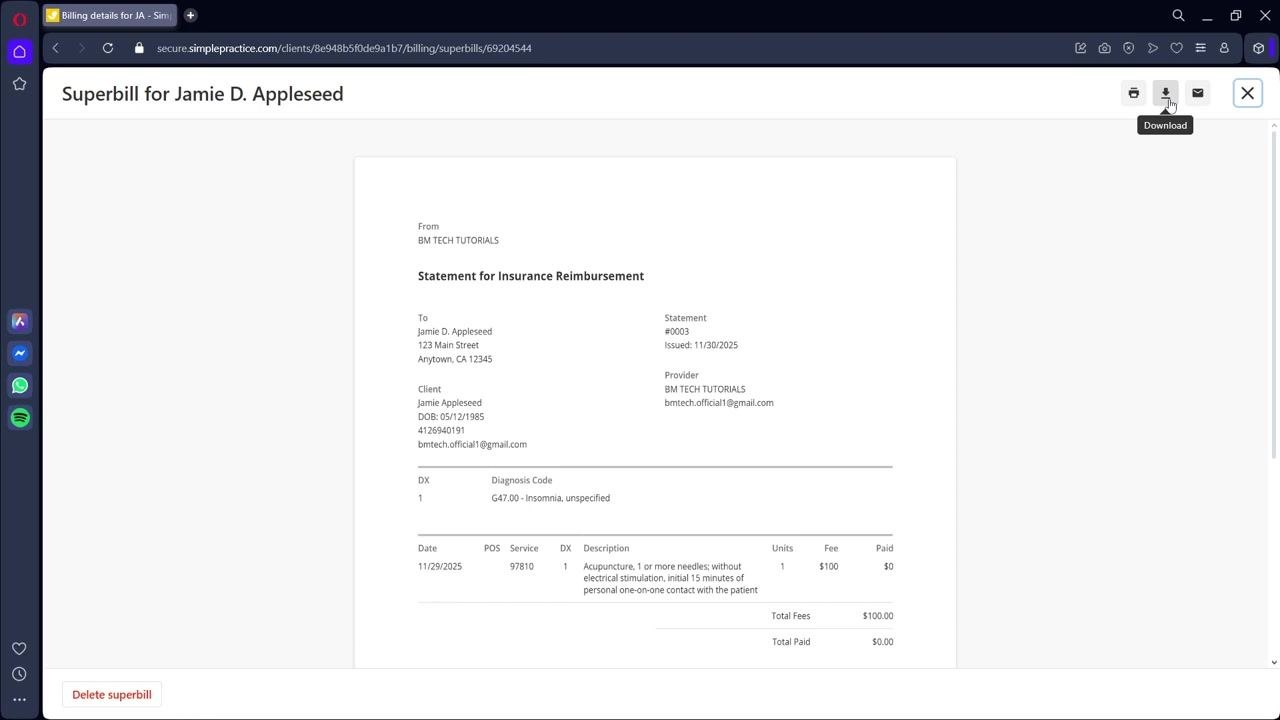The width and height of the screenshot is (1280, 720).
Task: Open the profile account icon
Action: click(1224, 48)
